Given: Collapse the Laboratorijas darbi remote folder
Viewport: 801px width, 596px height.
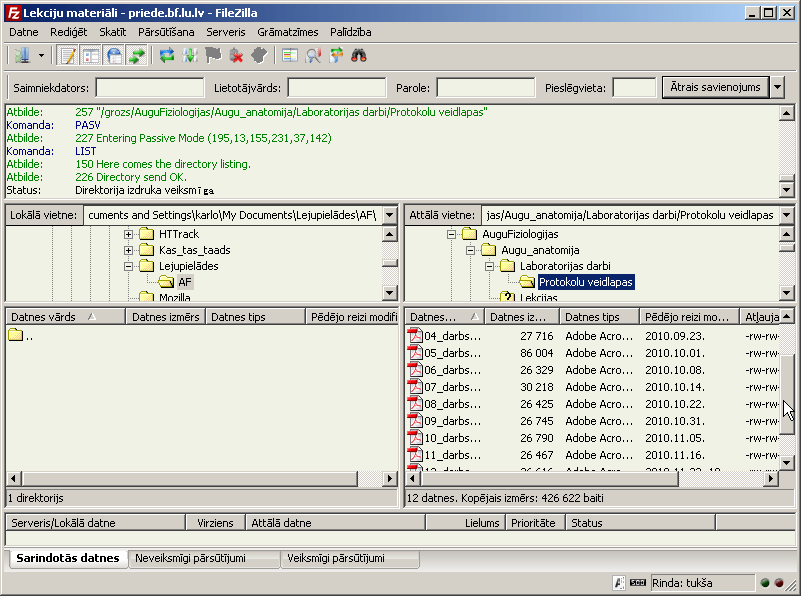Looking at the screenshot, I should (x=489, y=266).
